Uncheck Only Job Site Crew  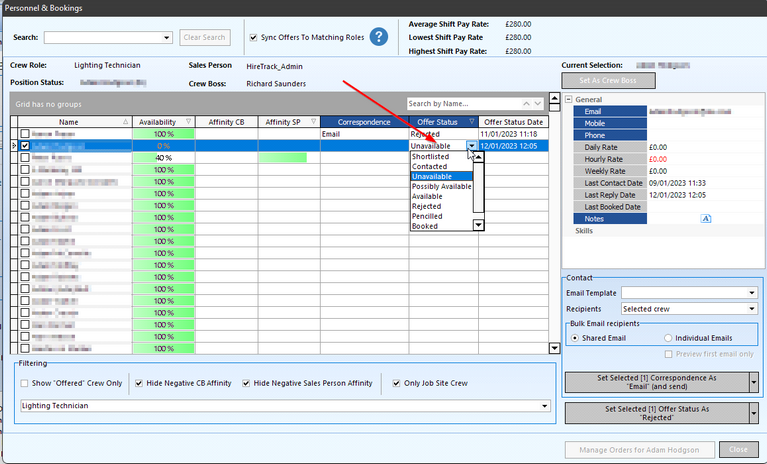coord(396,382)
